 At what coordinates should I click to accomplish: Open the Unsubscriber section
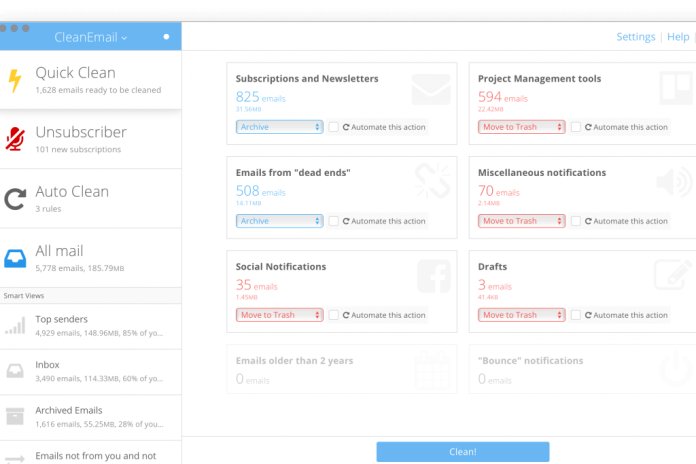click(x=91, y=139)
